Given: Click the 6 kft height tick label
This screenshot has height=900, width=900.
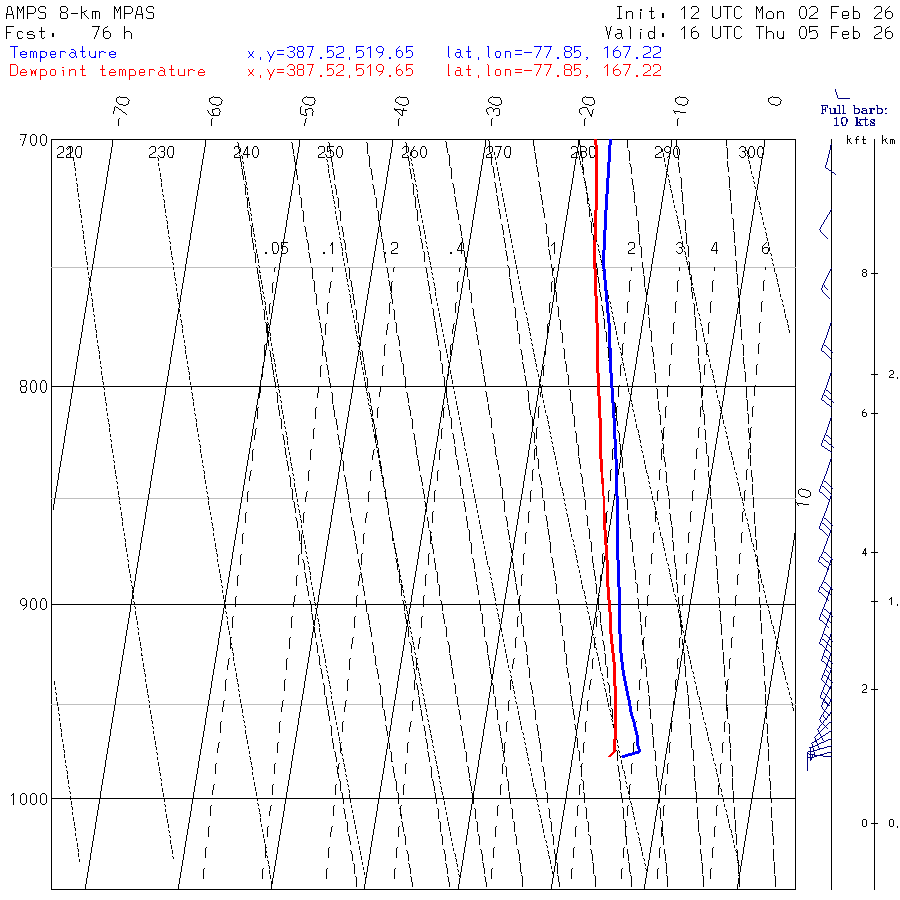Looking at the screenshot, I should coord(864,413).
